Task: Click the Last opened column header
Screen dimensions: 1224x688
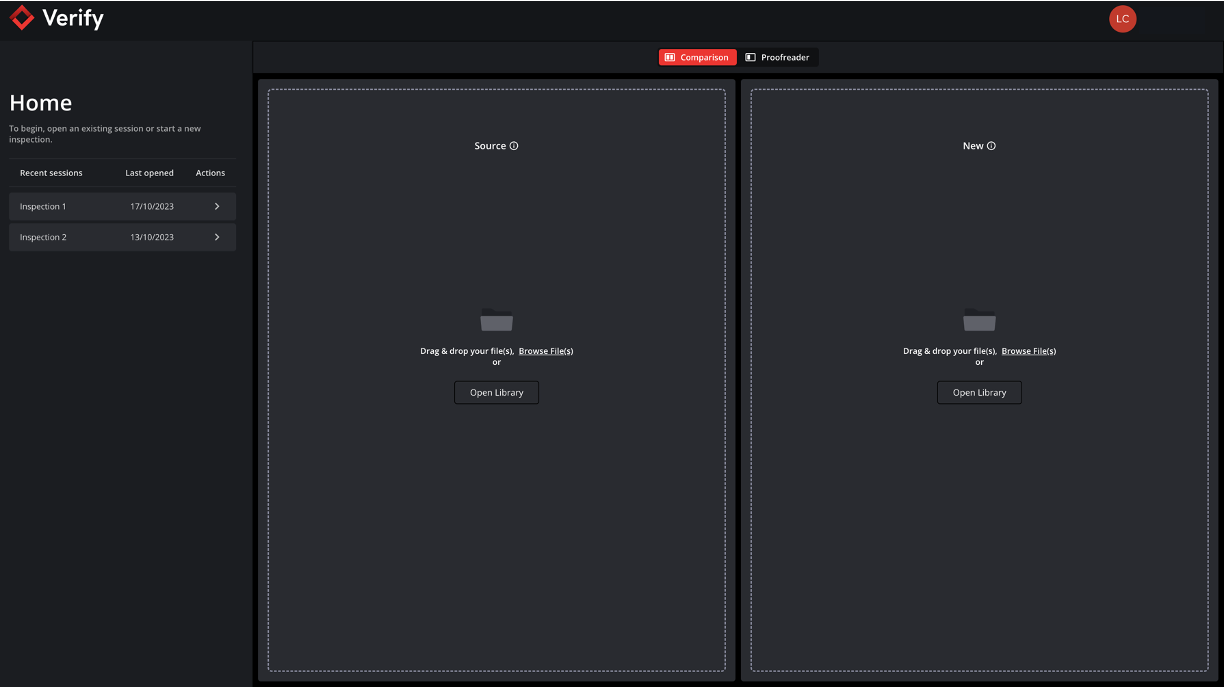Action: (x=149, y=173)
